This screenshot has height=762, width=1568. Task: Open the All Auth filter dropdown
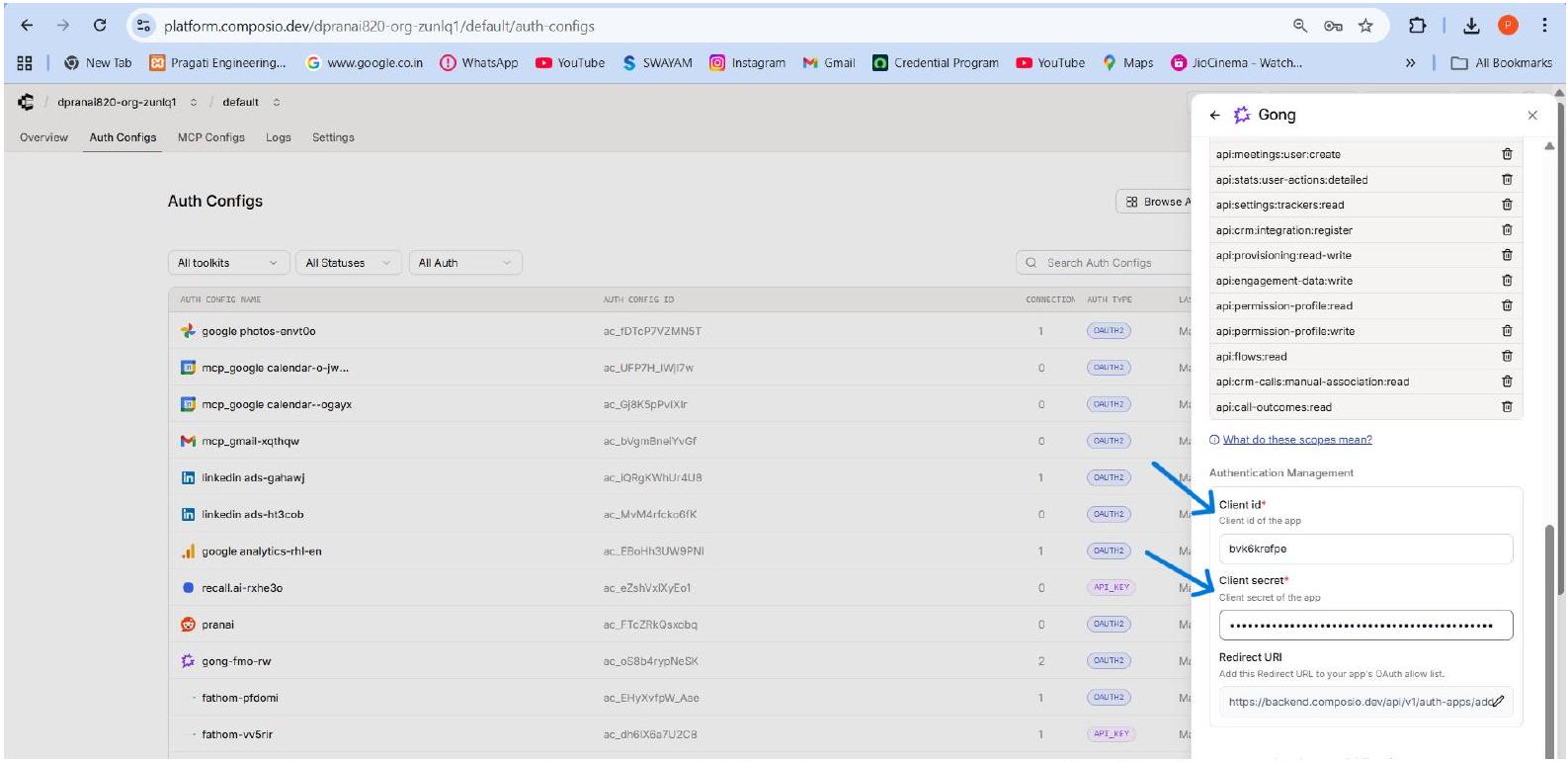click(465, 263)
